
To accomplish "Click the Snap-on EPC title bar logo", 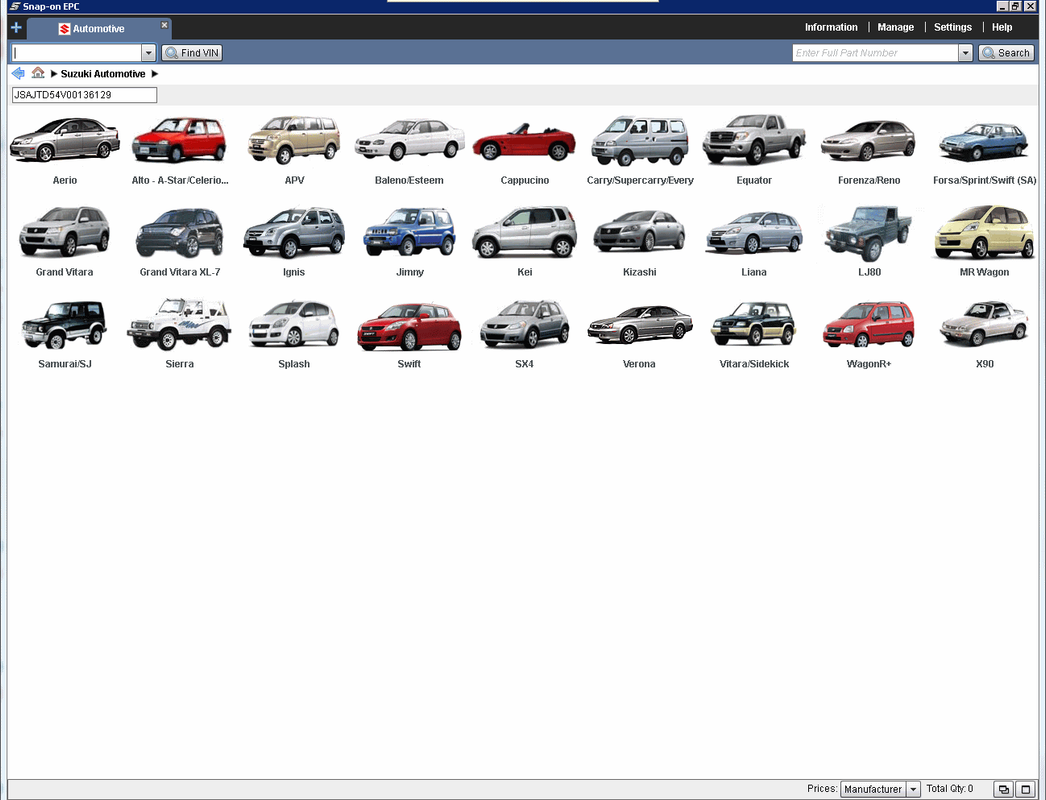I will pos(15,6).
